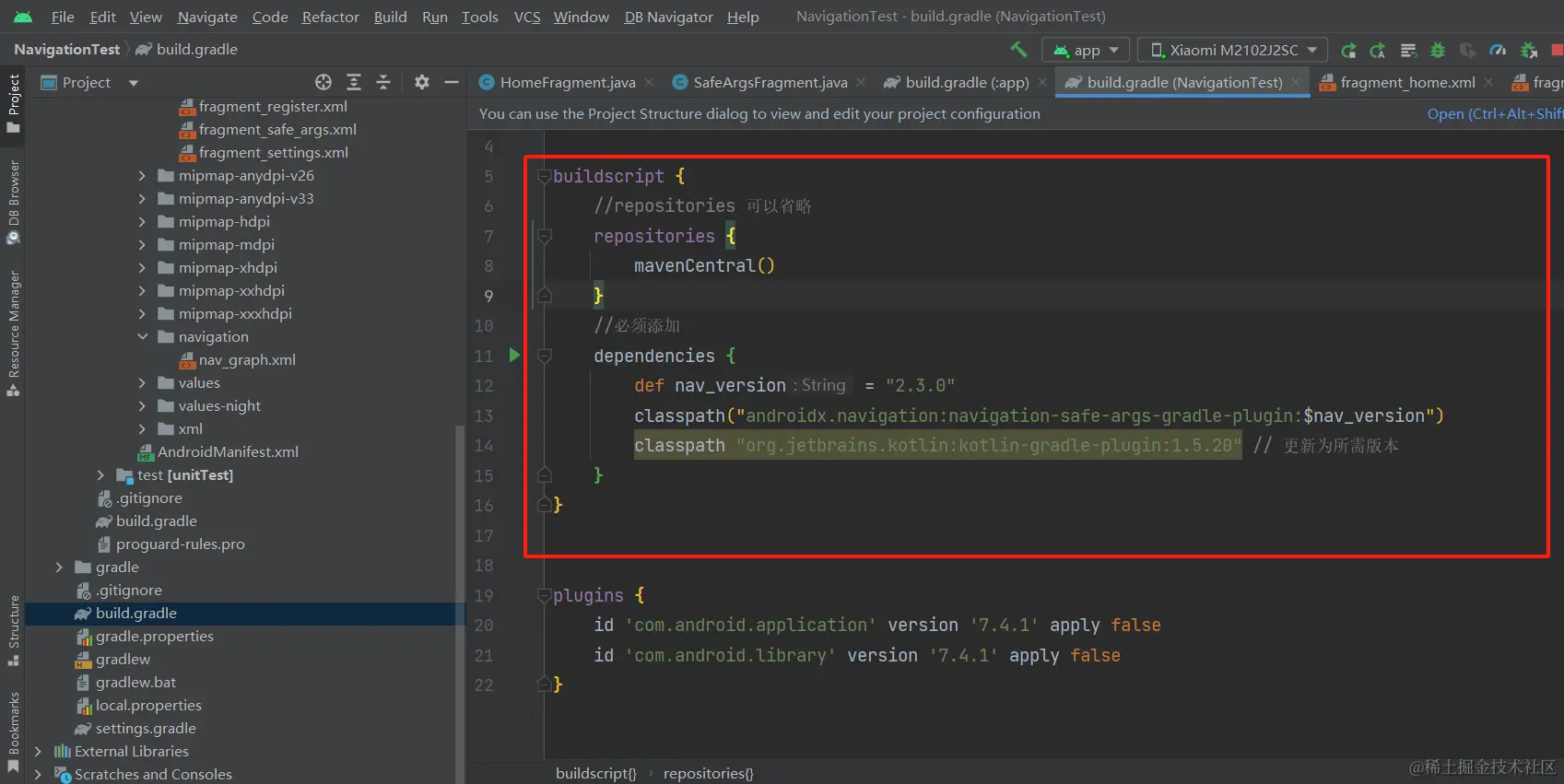Image resolution: width=1564 pixels, height=784 pixels.
Task: Click the red Stop button icon
Action: click(1557, 51)
